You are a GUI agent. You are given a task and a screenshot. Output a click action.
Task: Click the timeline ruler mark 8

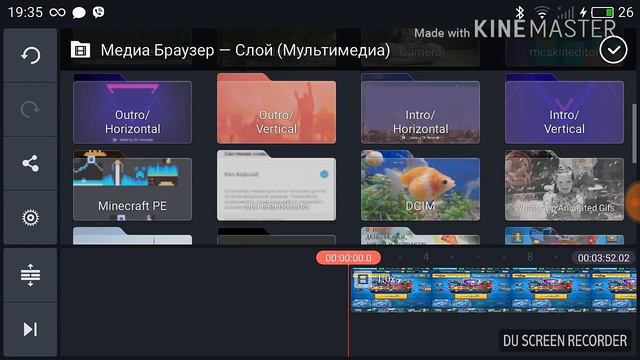pyautogui.click(x=530, y=257)
